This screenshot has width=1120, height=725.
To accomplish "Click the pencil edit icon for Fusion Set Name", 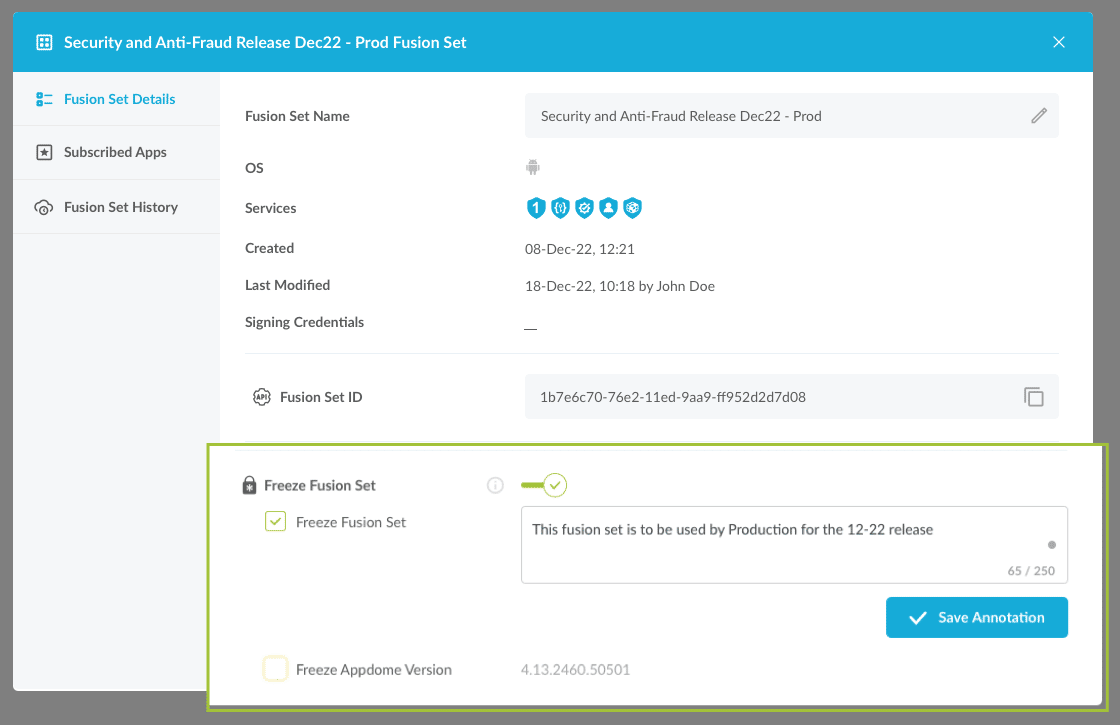I will click(x=1038, y=116).
